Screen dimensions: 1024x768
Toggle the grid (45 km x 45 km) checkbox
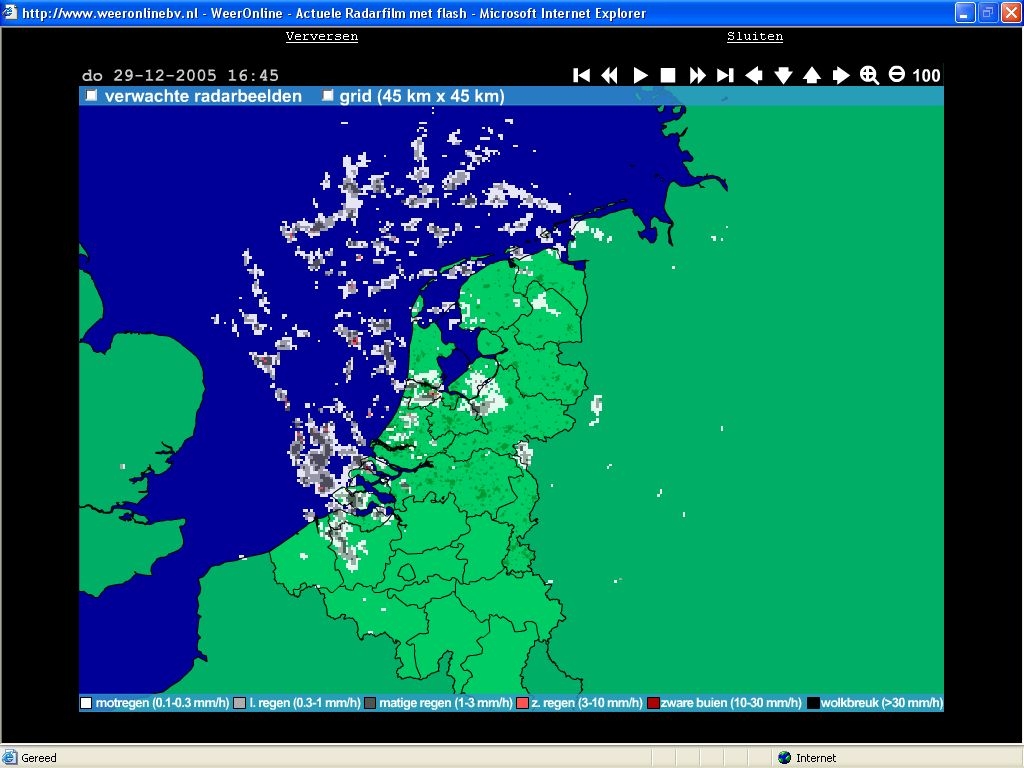point(327,96)
